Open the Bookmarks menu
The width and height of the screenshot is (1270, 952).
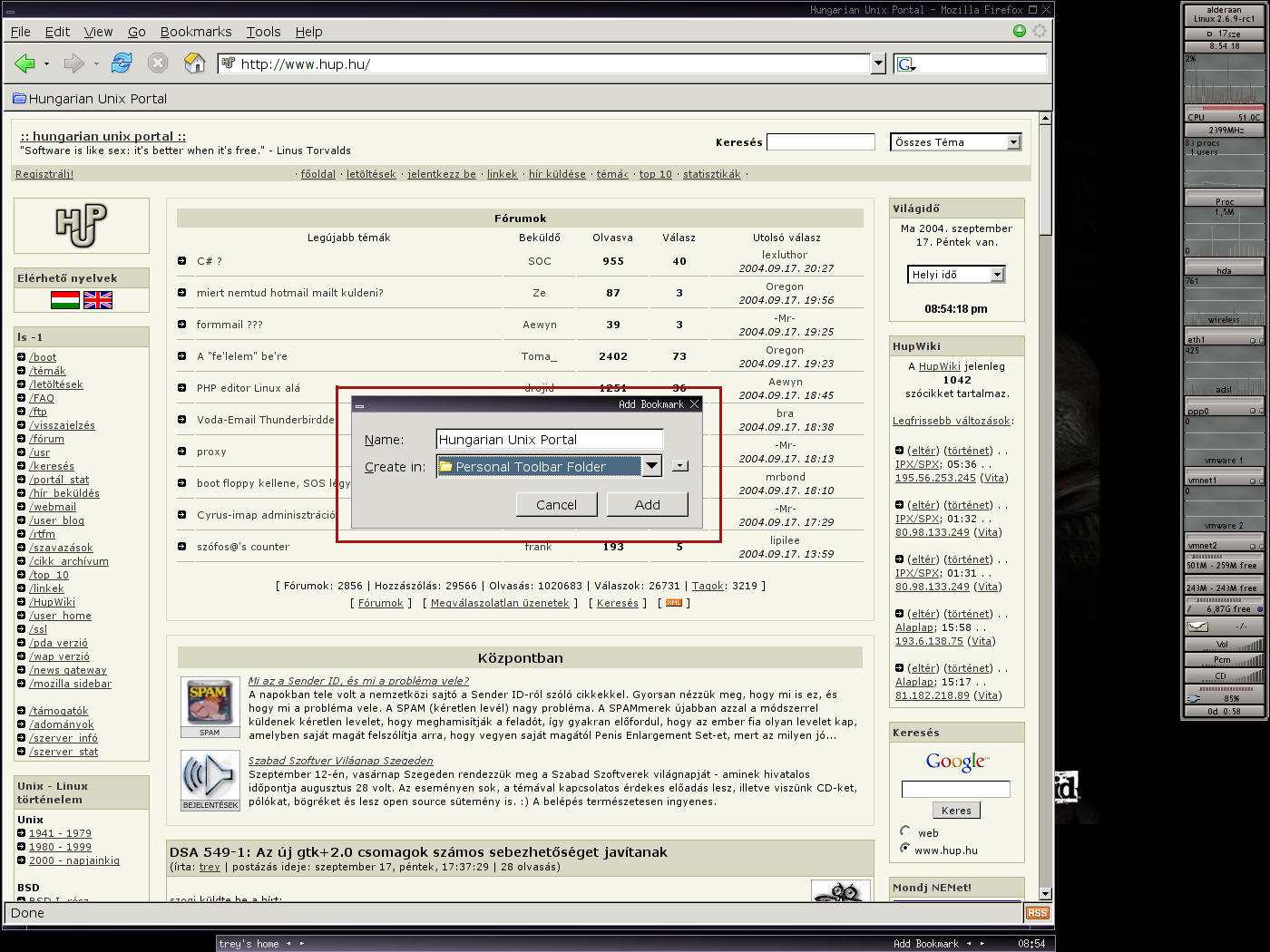pyautogui.click(x=196, y=32)
